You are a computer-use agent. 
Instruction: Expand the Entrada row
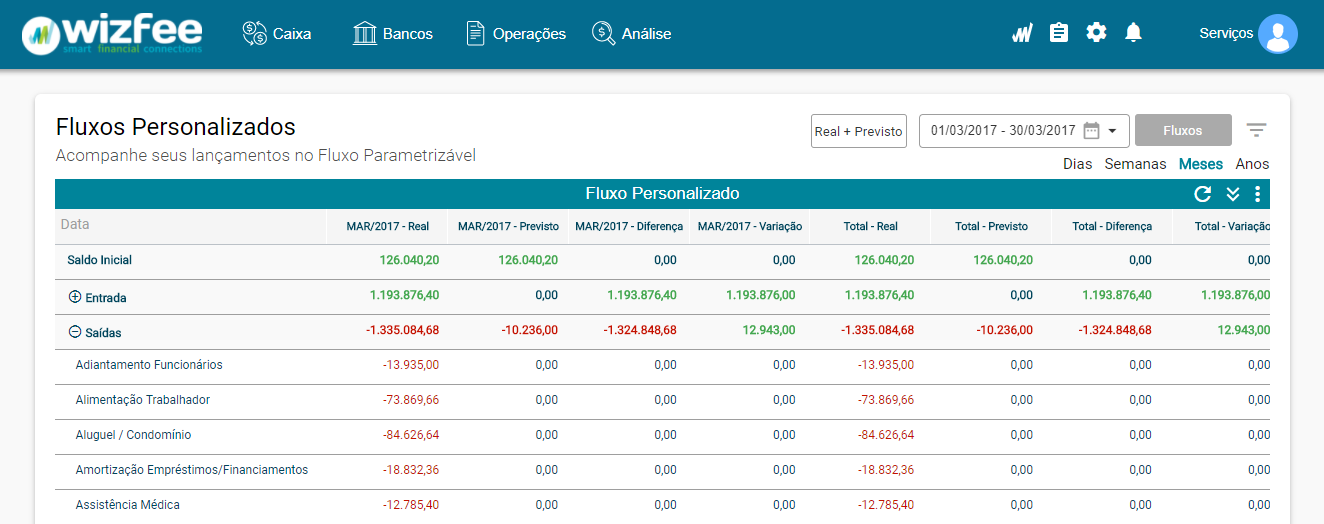pos(74,297)
